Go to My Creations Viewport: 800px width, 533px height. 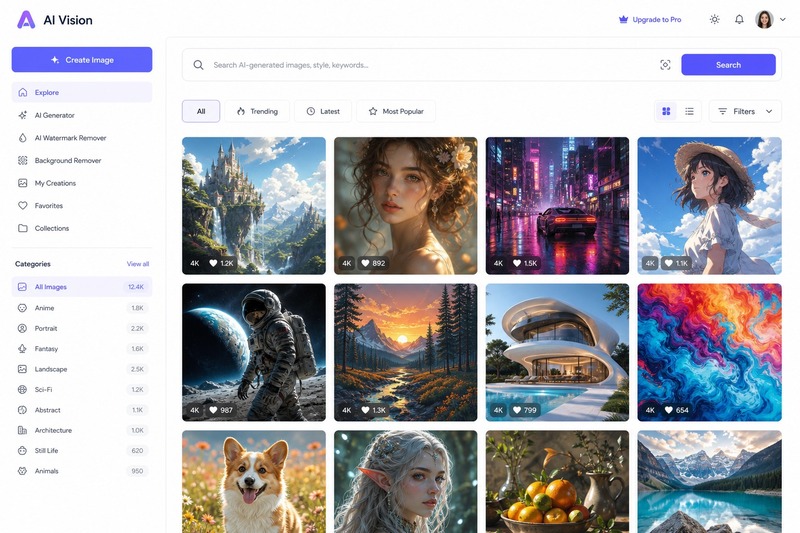[82, 183]
